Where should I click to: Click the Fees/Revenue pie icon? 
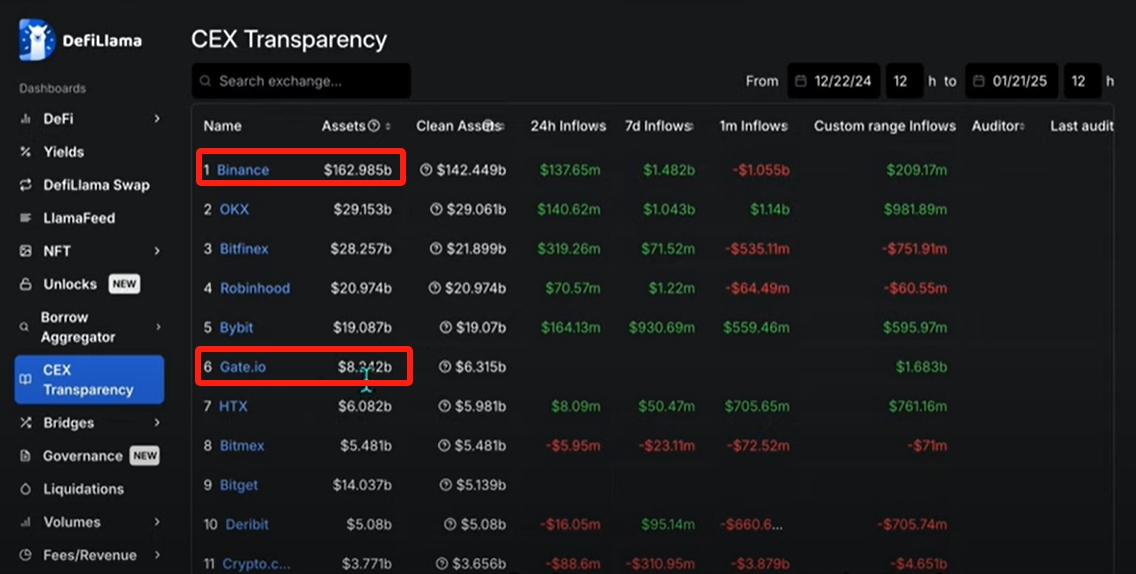[x=25, y=555]
